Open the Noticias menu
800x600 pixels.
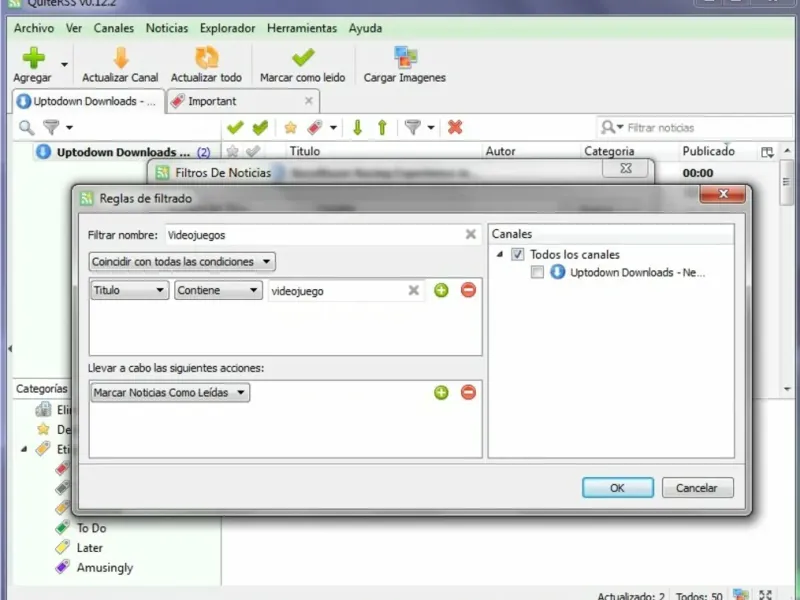[x=167, y=29]
